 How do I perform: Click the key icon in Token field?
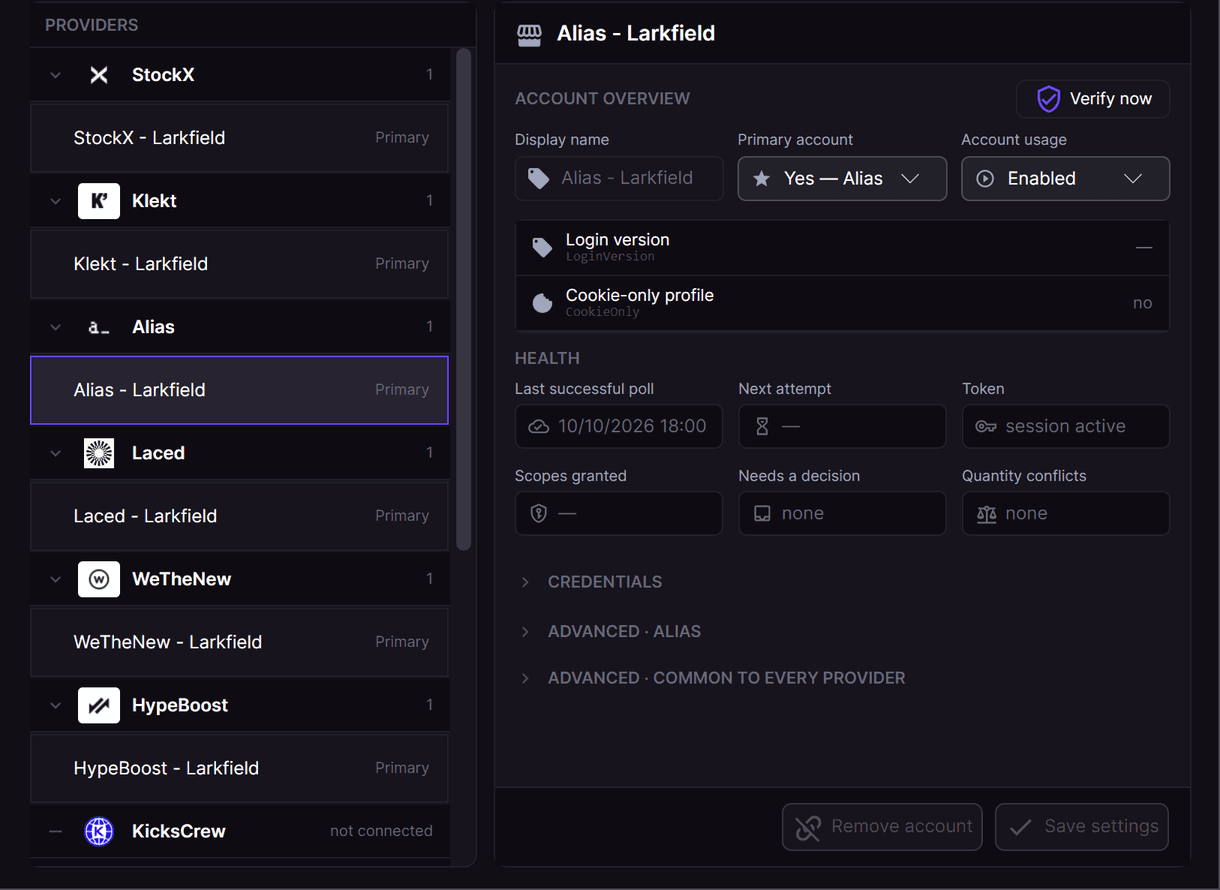click(x=986, y=426)
